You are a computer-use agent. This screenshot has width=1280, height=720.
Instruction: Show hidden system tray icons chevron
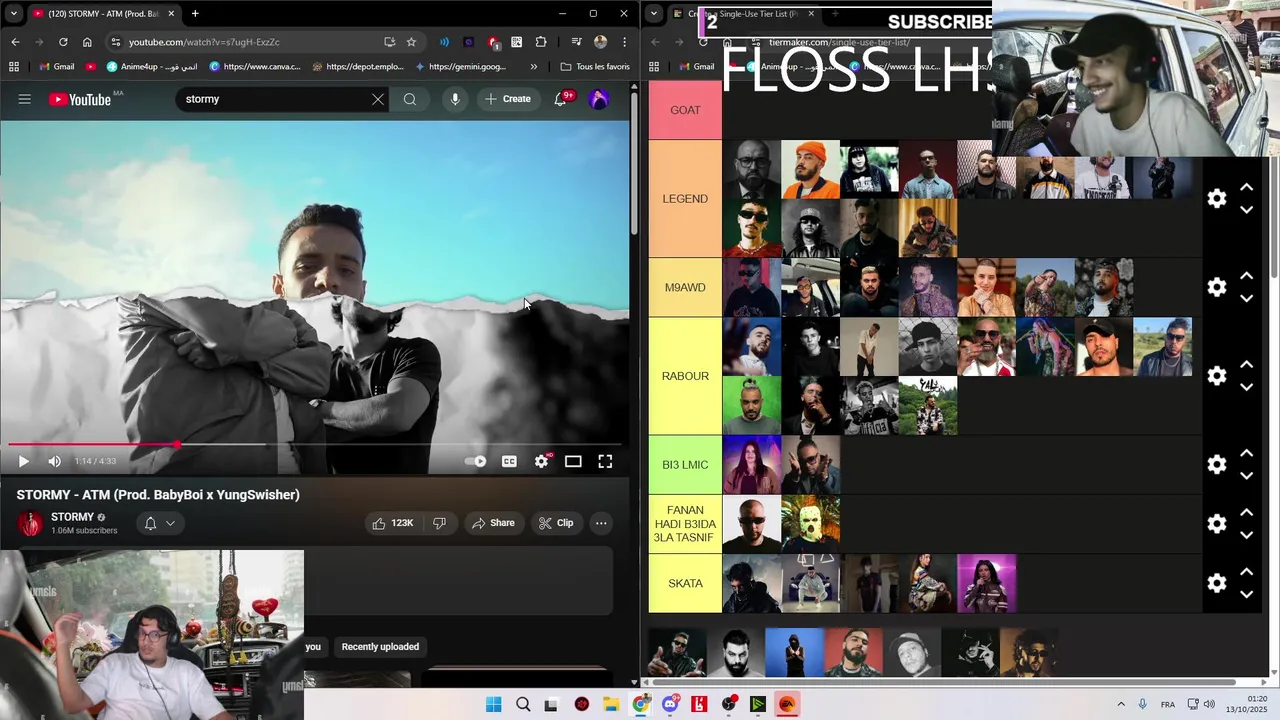click(1121, 704)
